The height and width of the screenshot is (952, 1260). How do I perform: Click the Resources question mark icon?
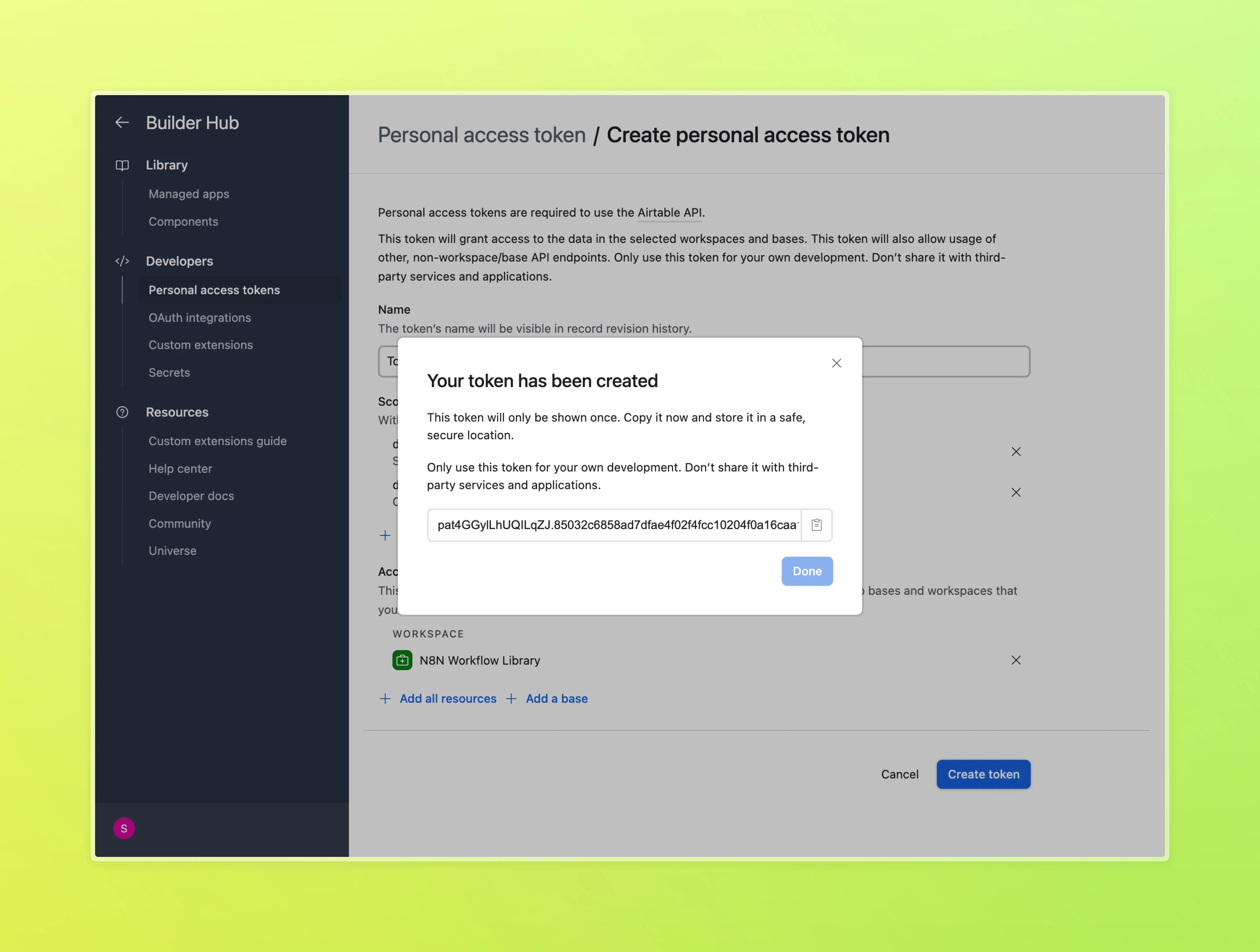click(x=123, y=412)
